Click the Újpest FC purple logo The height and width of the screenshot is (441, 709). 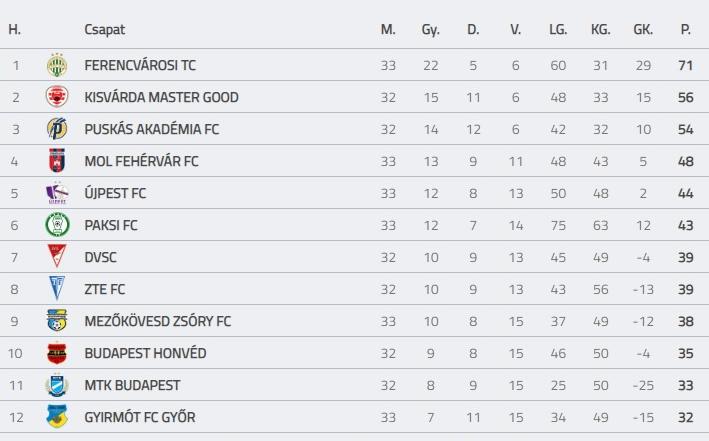57,193
